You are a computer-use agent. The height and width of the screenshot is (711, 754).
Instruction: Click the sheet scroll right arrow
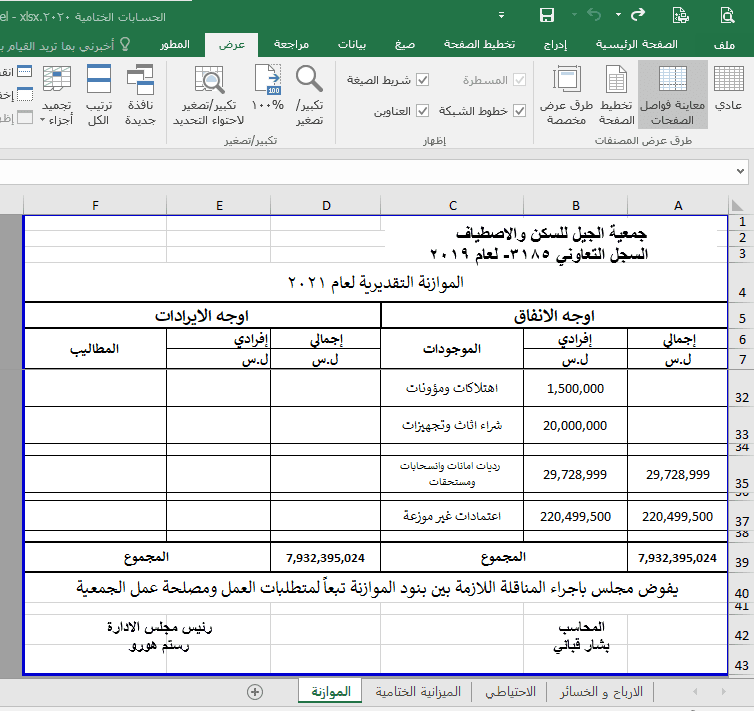click(x=724, y=692)
